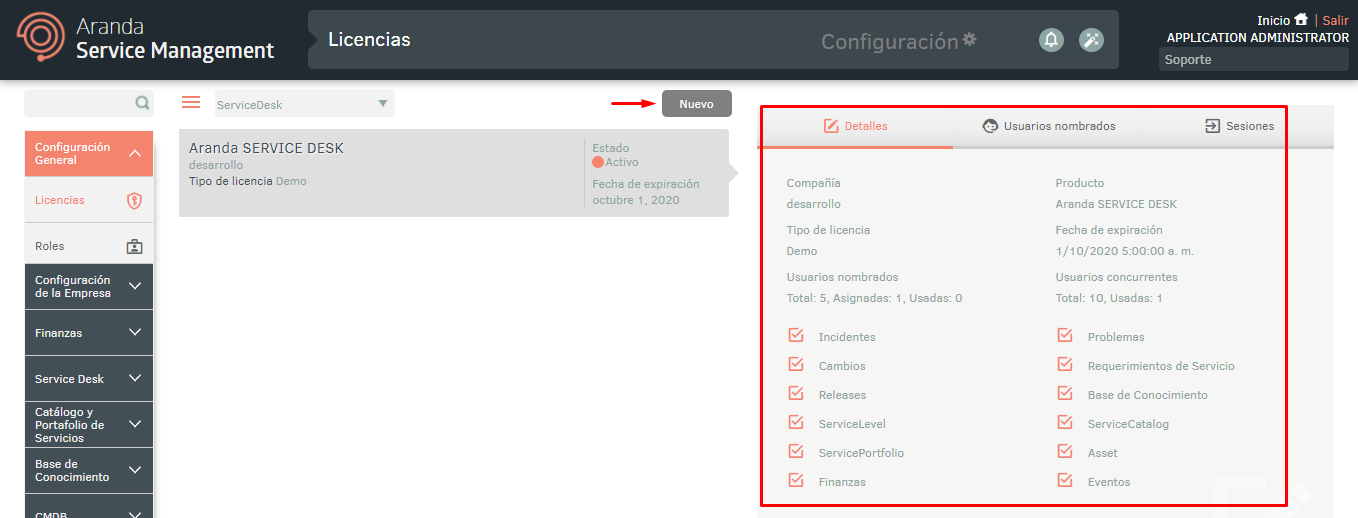
Task: Click the sidebar search input field
Action: (x=80, y=103)
